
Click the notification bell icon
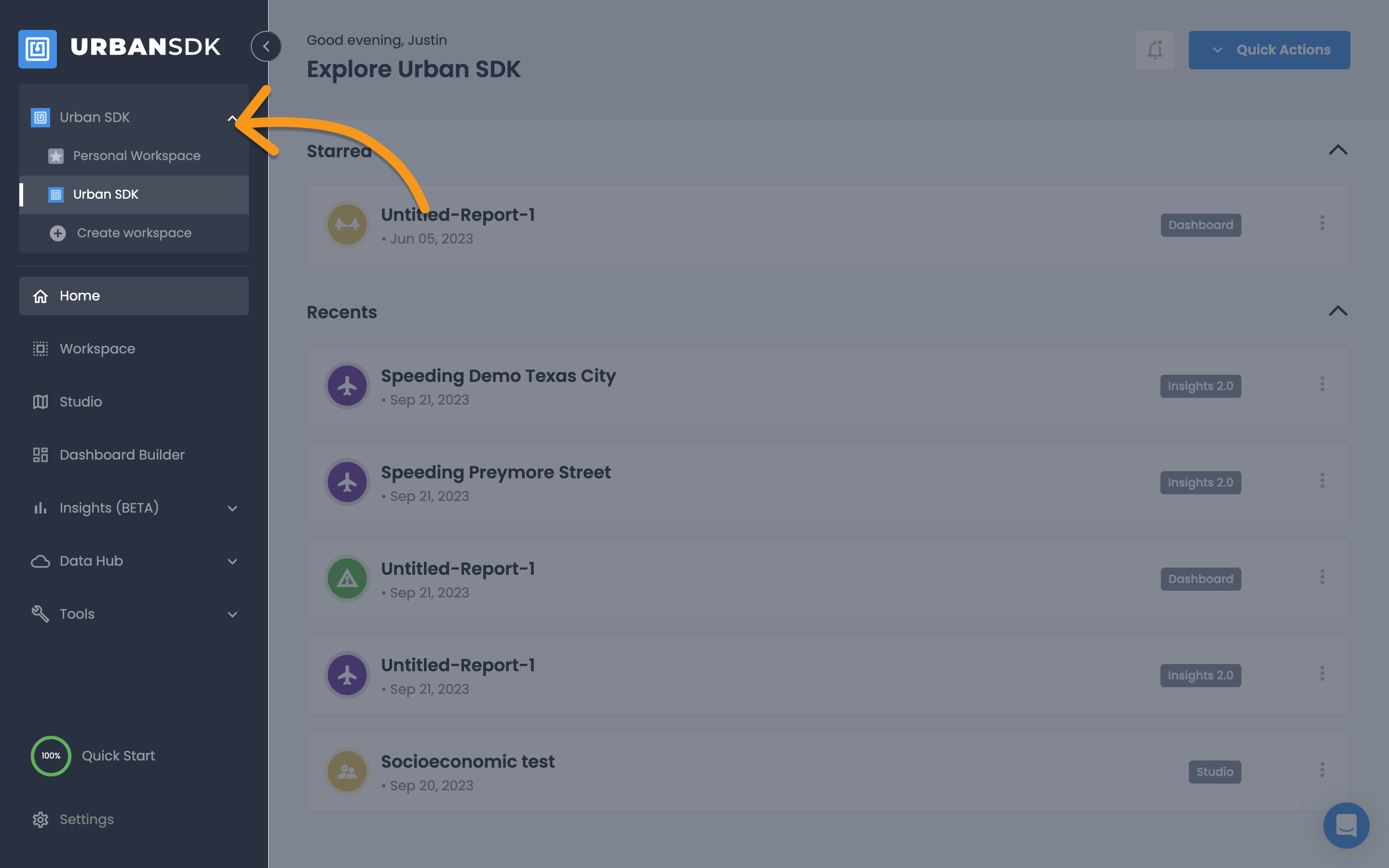1155,50
